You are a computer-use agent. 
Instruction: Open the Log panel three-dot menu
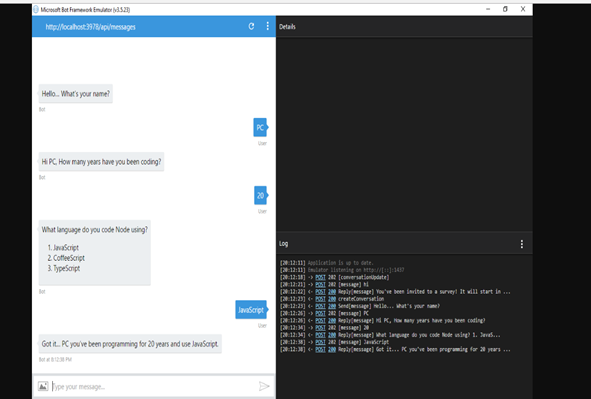point(522,244)
